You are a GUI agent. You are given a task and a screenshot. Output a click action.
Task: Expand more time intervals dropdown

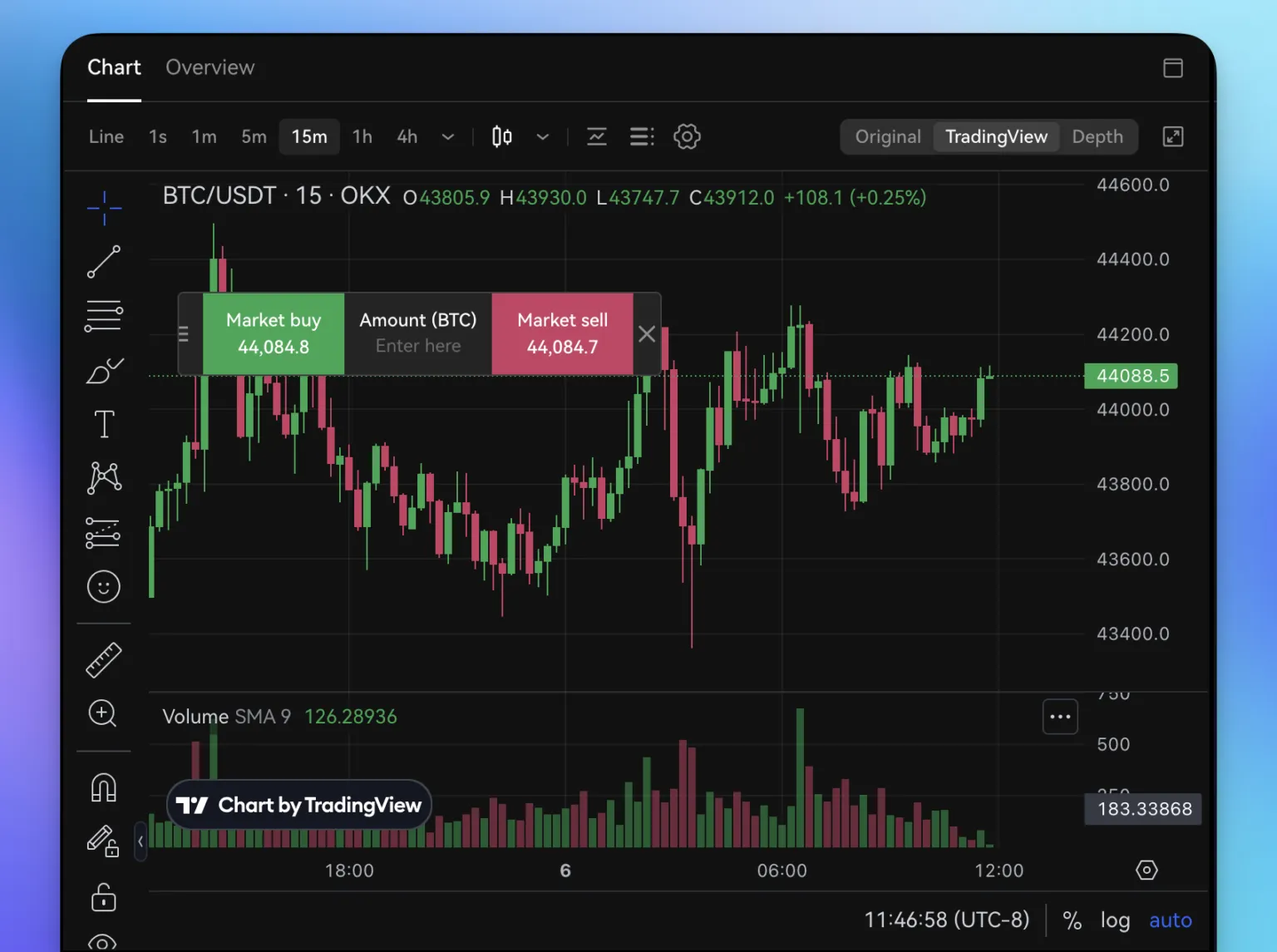(x=448, y=137)
